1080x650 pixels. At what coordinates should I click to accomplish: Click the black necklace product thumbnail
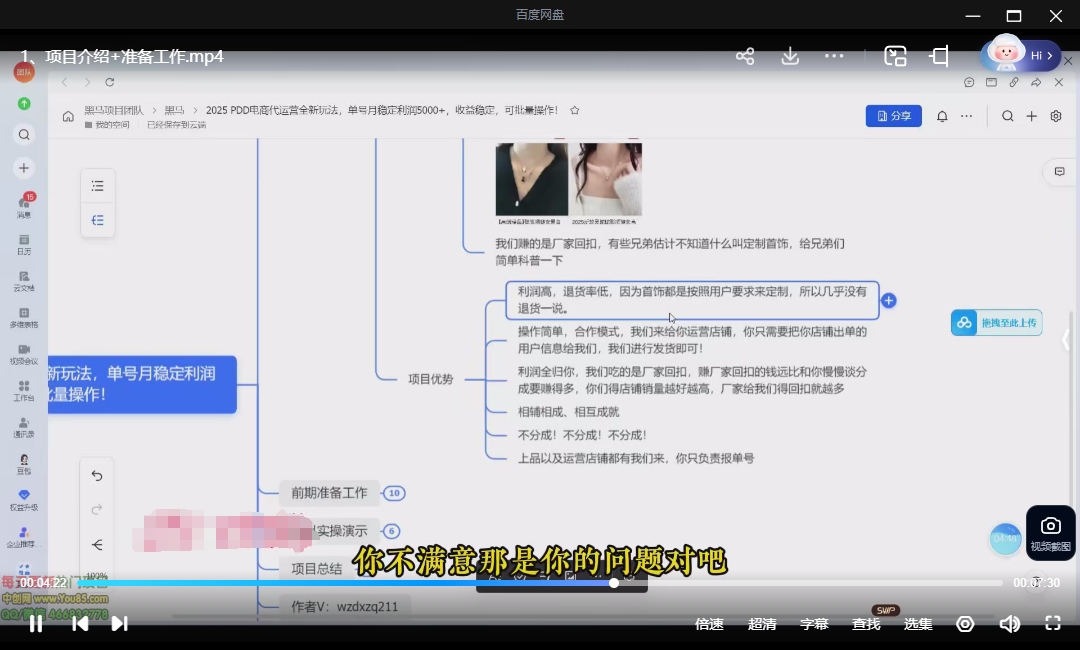pyautogui.click(x=532, y=179)
